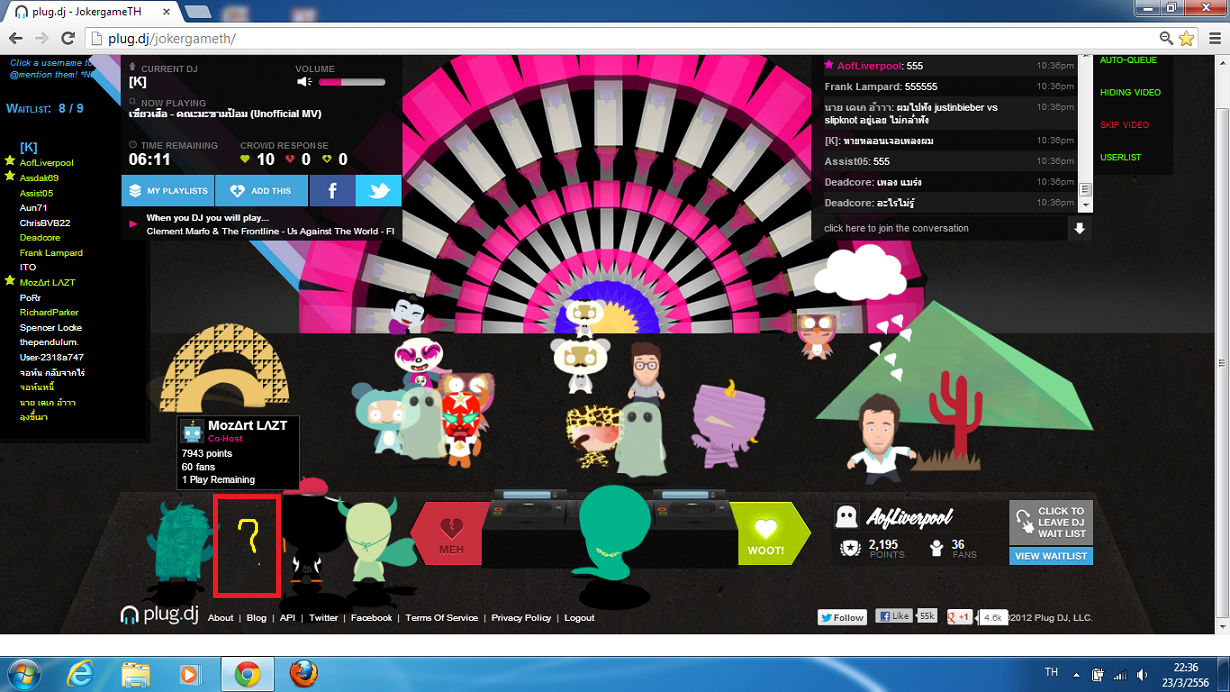Click the [K] entry above the user list
This screenshot has width=1230, height=692.
click(28, 147)
